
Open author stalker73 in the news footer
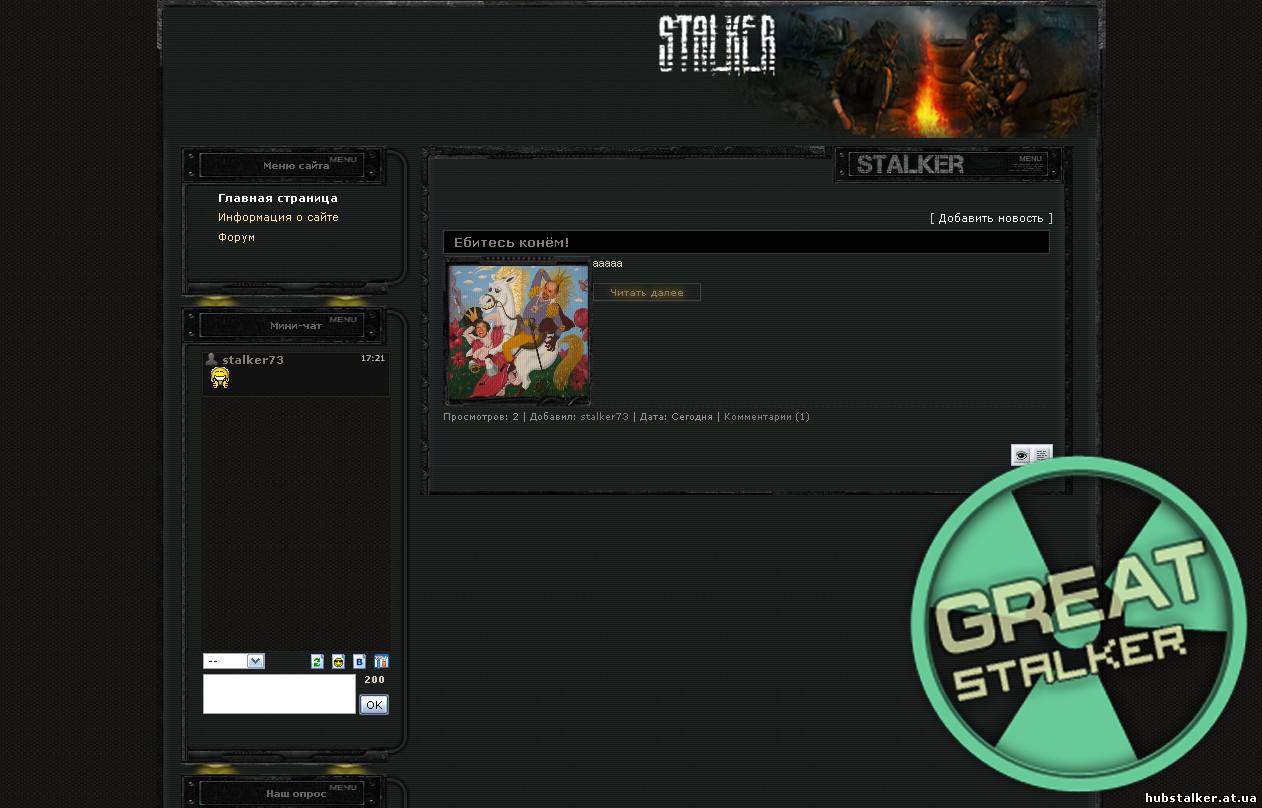(605, 417)
